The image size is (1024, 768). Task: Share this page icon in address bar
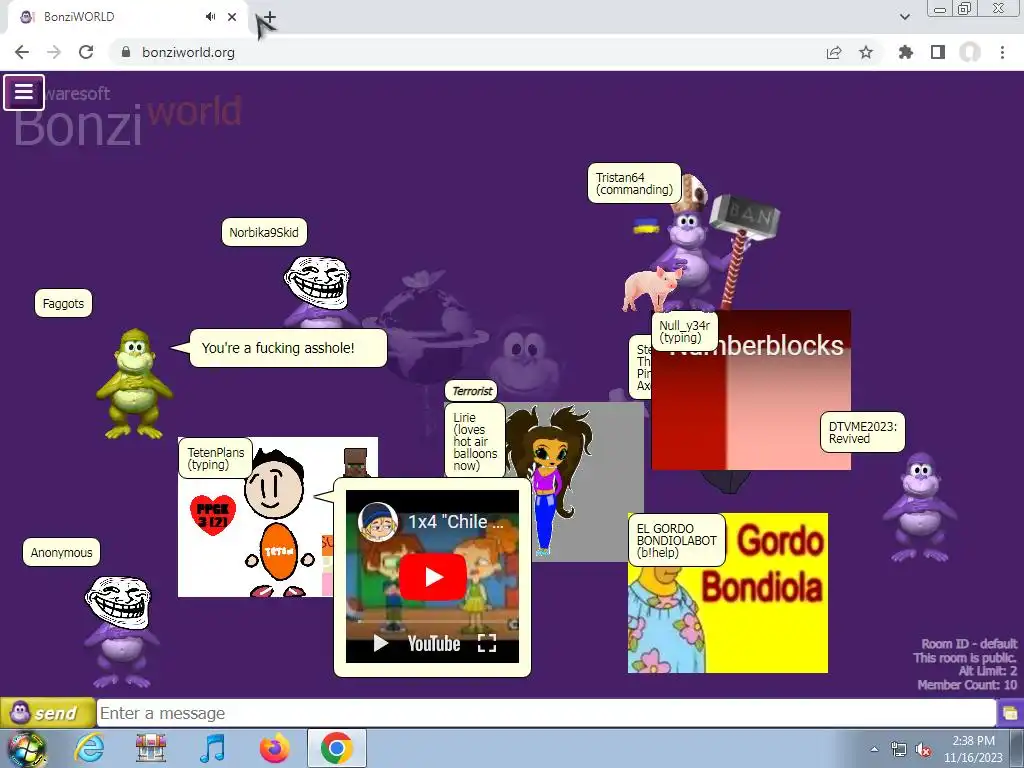pyautogui.click(x=834, y=52)
